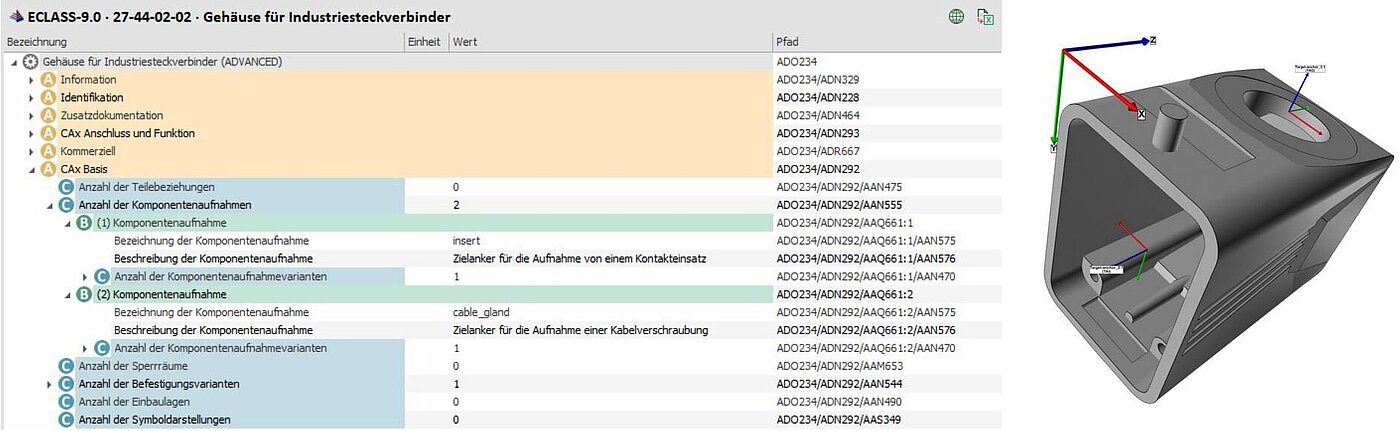Collapse the (1) Komponentenaufnahme branch
Viewport: 1400px width, 431px height.
click(x=68, y=224)
